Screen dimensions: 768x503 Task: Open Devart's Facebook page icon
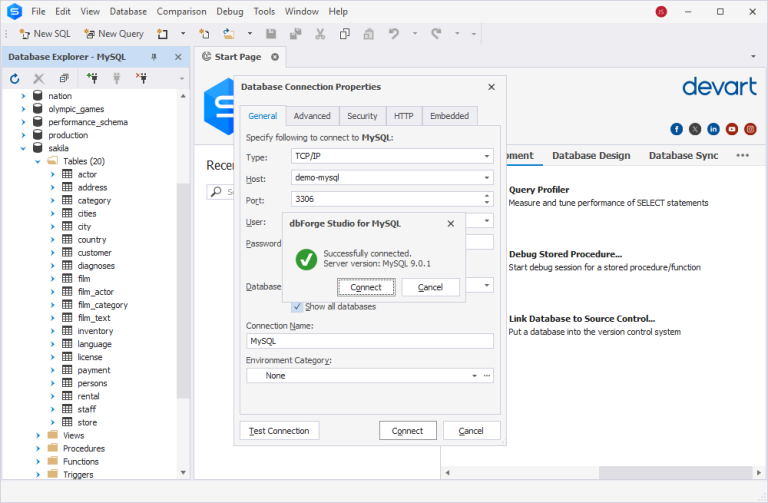click(x=677, y=129)
